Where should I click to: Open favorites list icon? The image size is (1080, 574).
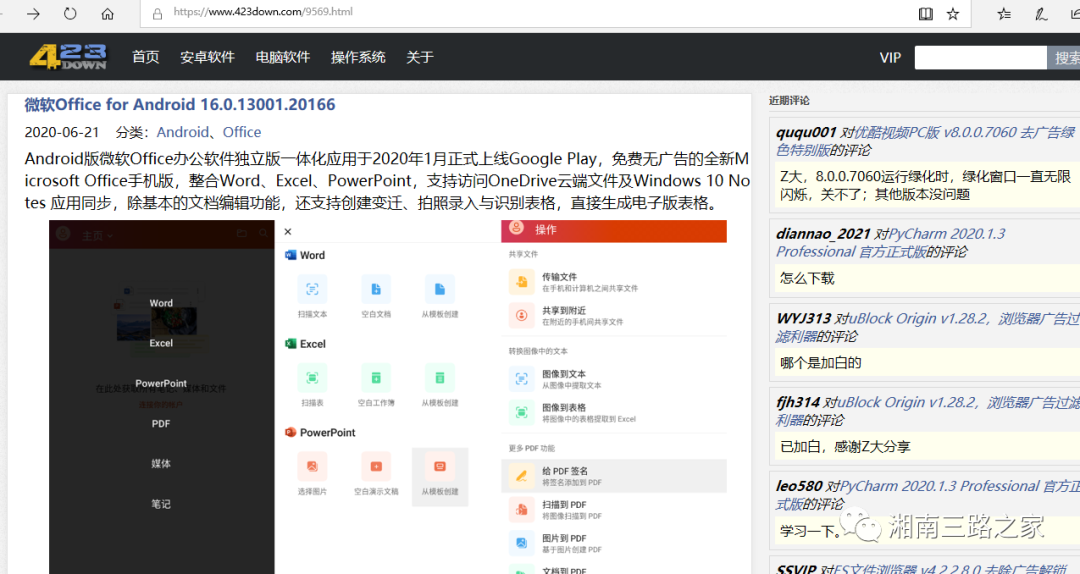click(x=1004, y=14)
